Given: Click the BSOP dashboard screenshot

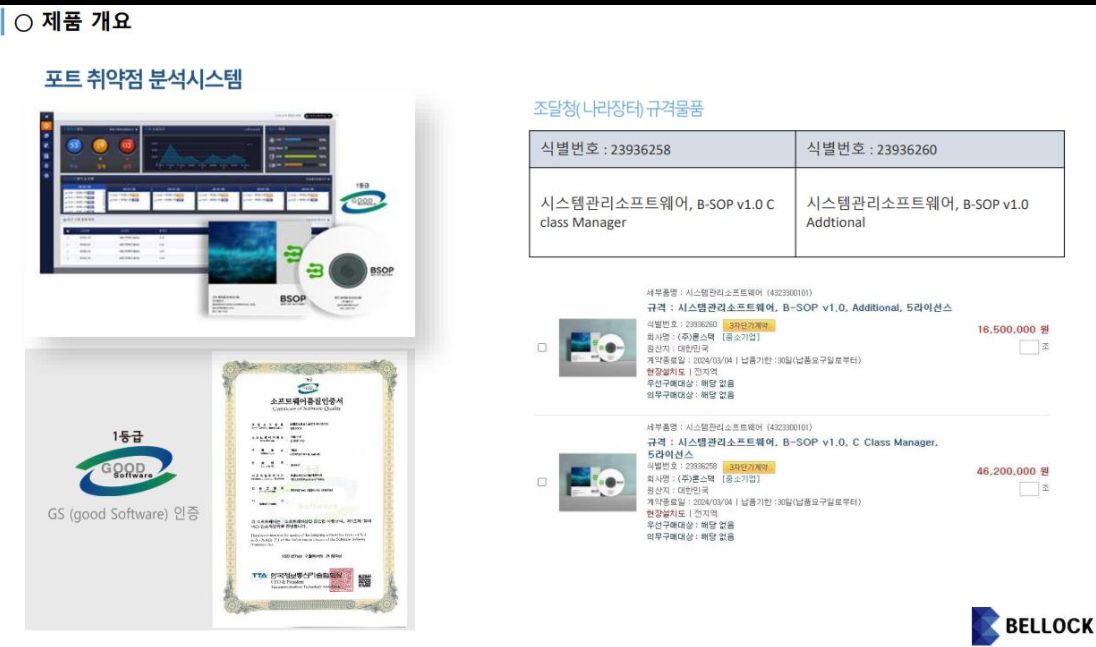Looking at the screenshot, I should coord(187,191).
